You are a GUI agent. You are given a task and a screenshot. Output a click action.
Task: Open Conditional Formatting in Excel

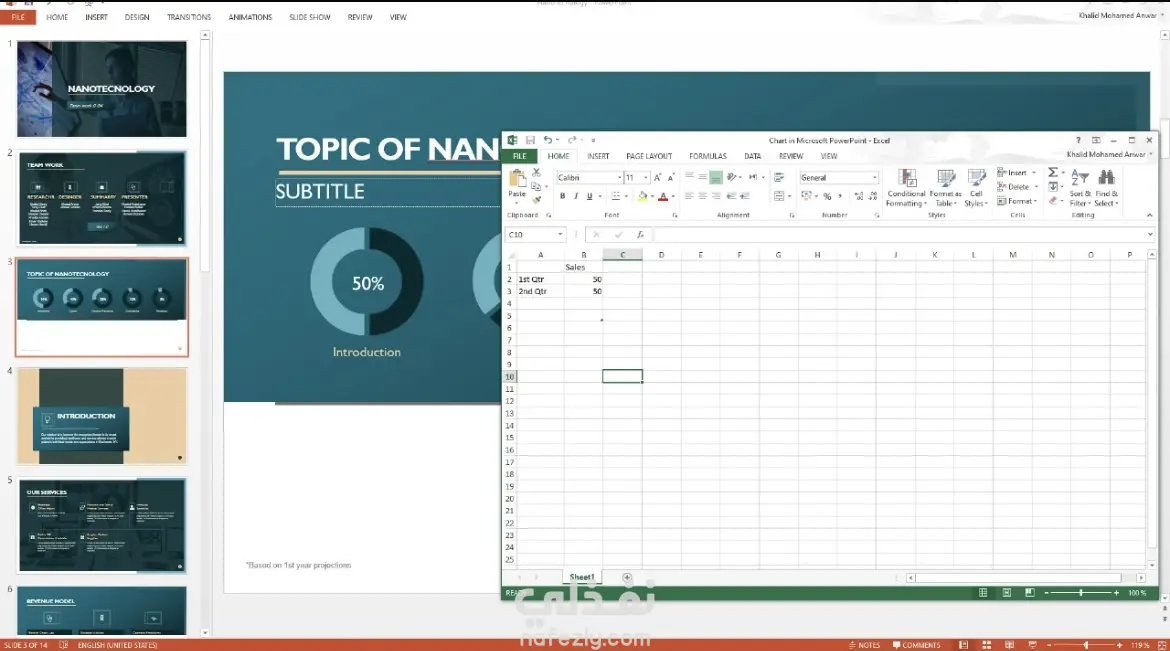coord(907,188)
